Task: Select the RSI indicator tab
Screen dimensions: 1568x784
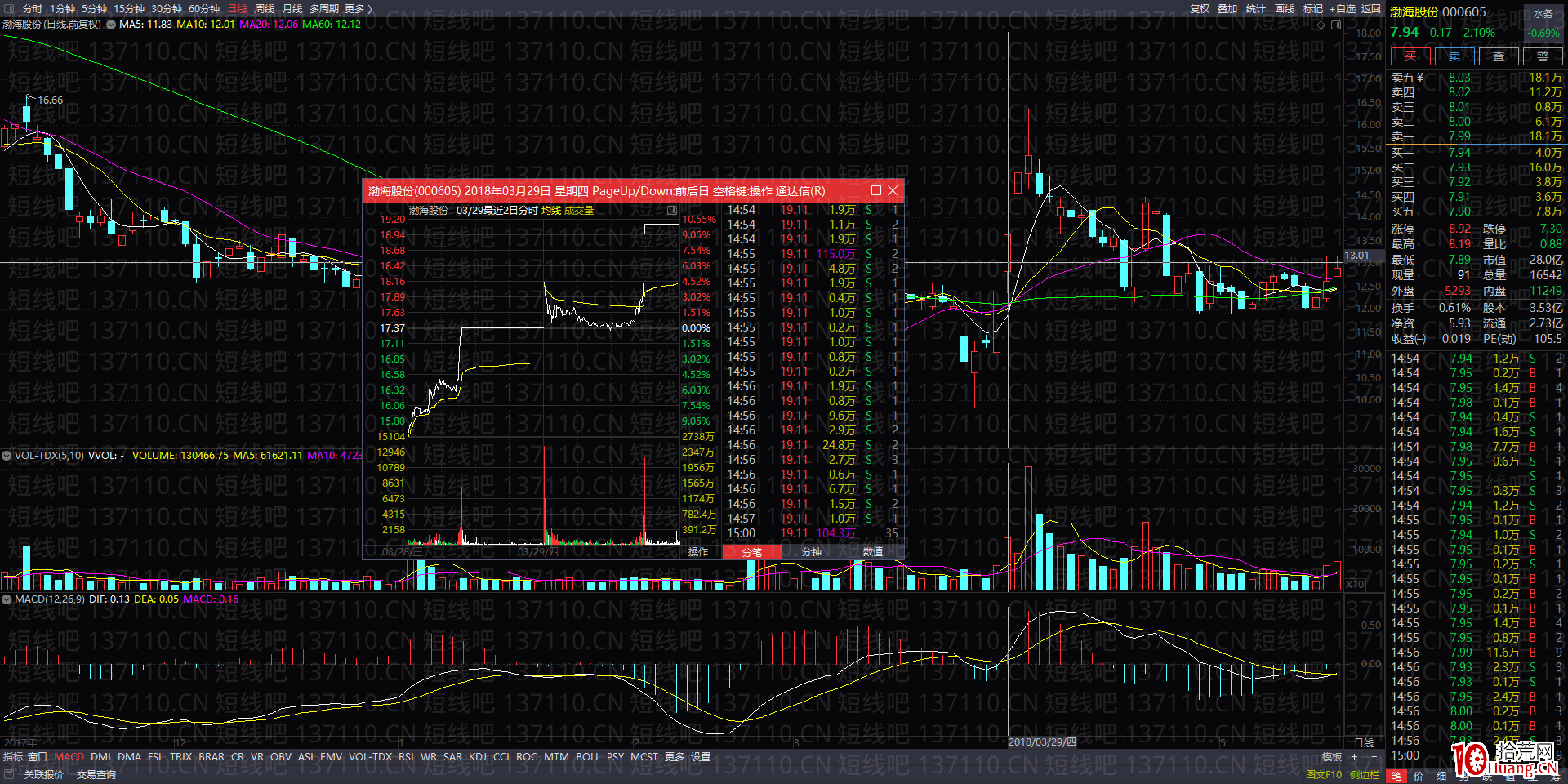Action: 406,757
